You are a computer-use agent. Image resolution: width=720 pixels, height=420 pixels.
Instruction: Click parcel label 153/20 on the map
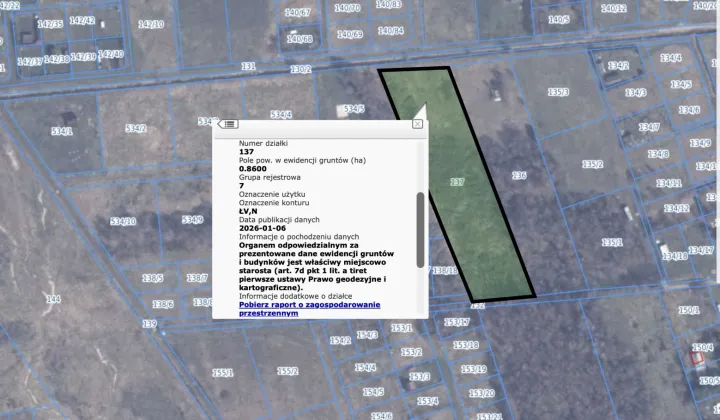pyautogui.click(x=482, y=393)
